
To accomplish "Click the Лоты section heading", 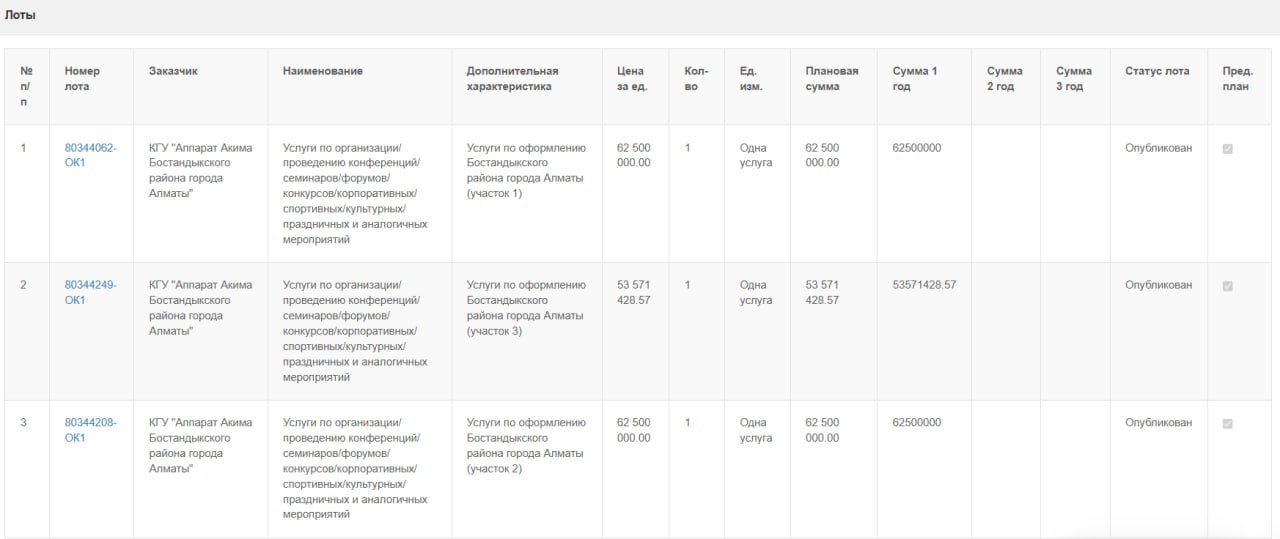I will [x=19, y=16].
